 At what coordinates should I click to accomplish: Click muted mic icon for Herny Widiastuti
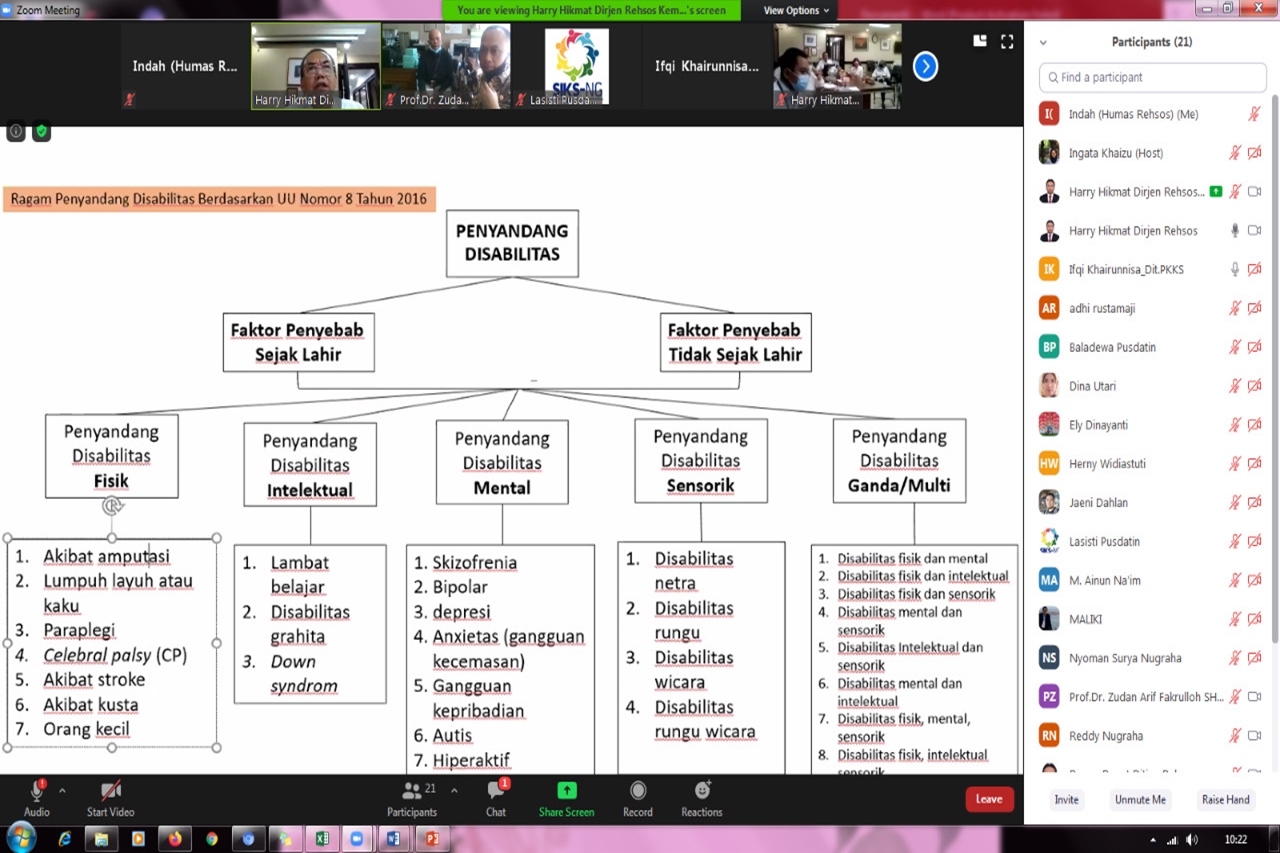click(x=1235, y=464)
